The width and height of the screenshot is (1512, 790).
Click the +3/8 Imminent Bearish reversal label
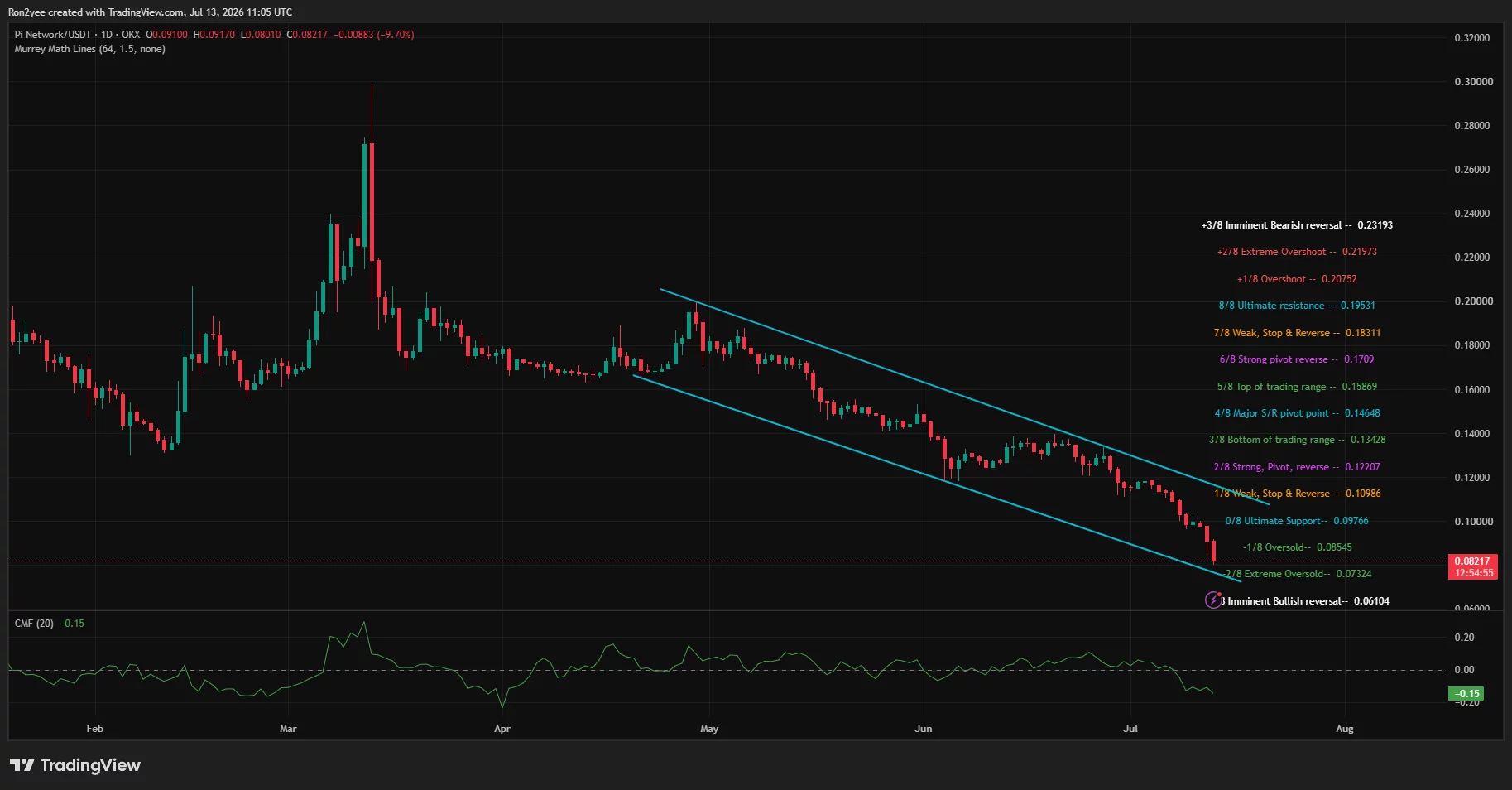pos(1297,225)
